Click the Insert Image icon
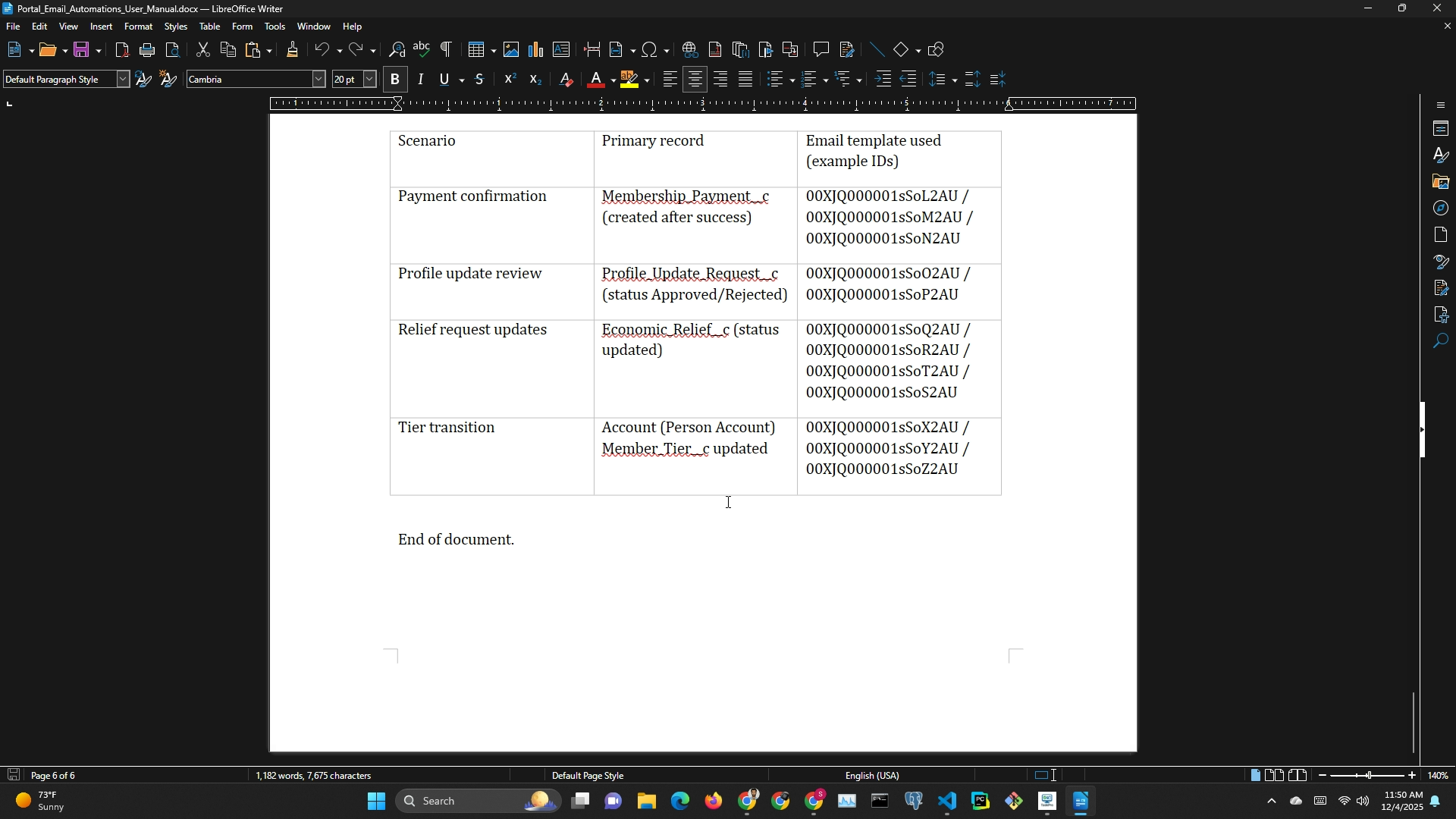Screen dimensions: 1456x819 [x=511, y=50]
